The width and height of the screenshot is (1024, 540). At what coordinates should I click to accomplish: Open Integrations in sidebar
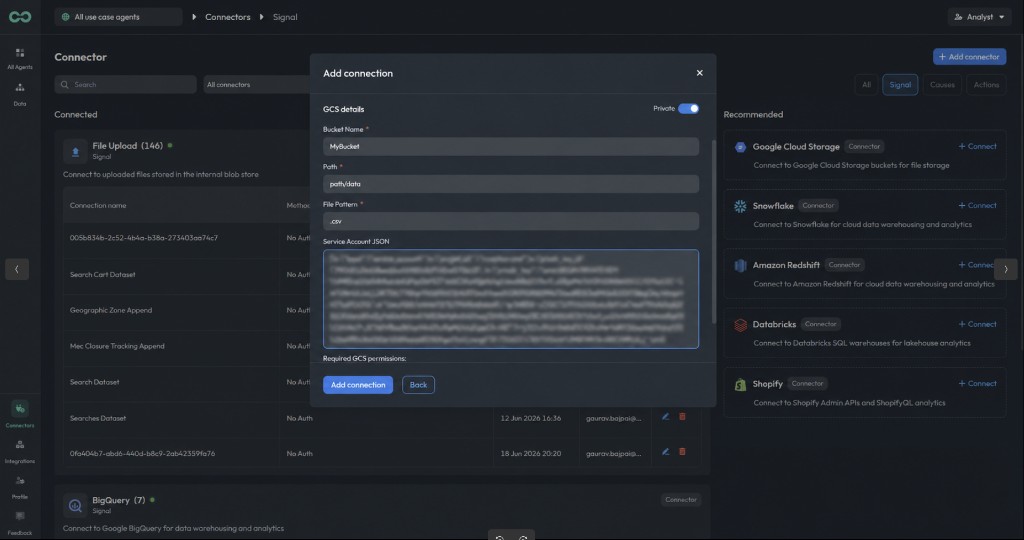click(x=20, y=451)
